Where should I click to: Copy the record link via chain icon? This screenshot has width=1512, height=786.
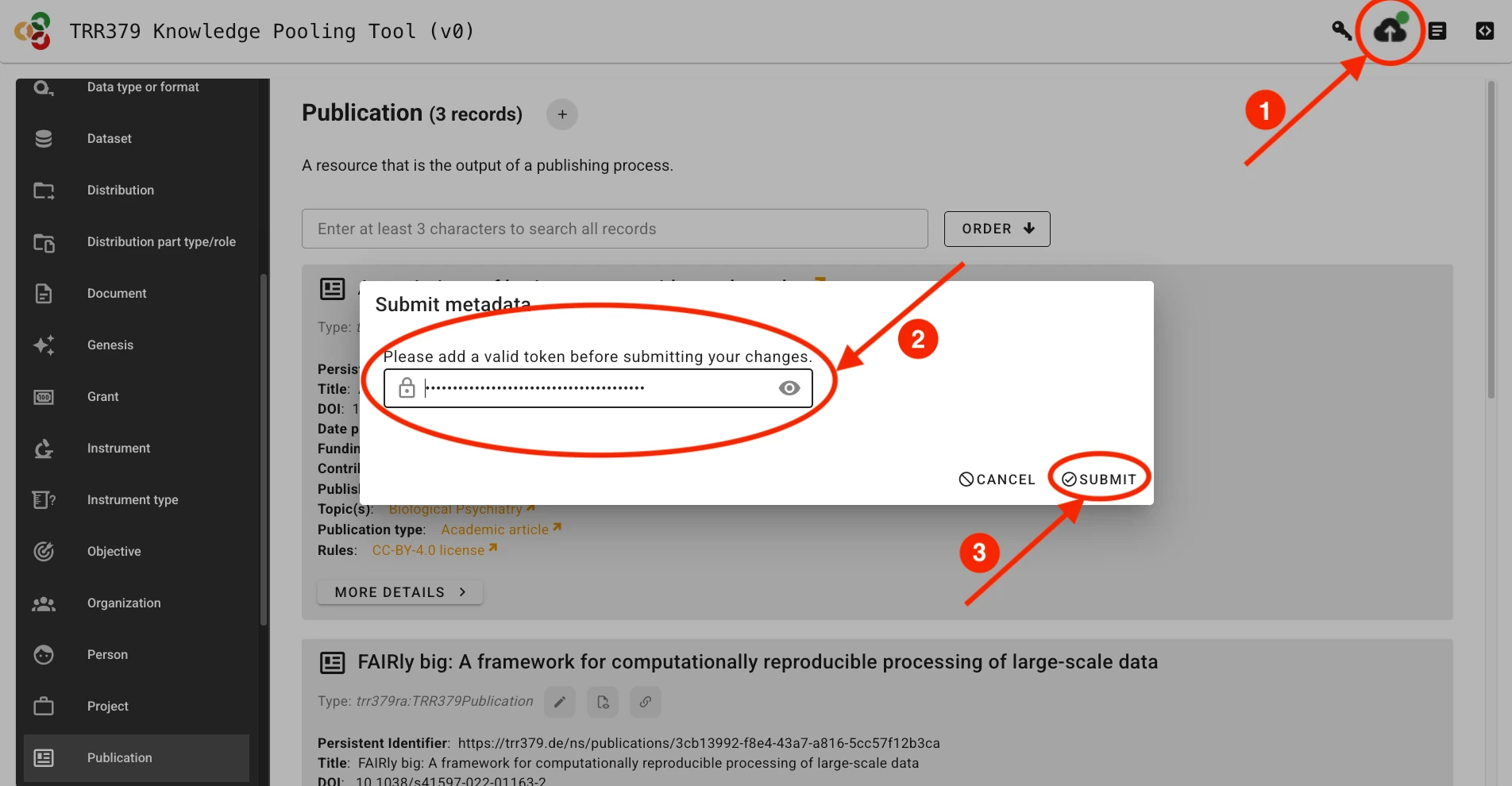point(645,702)
